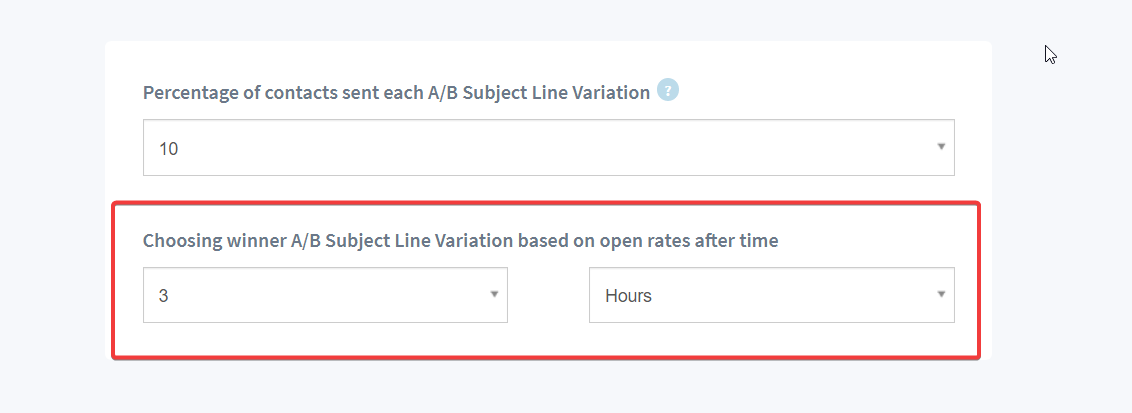Open the percentage of contacts dropdown
The image size is (1132, 413).
[549, 147]
